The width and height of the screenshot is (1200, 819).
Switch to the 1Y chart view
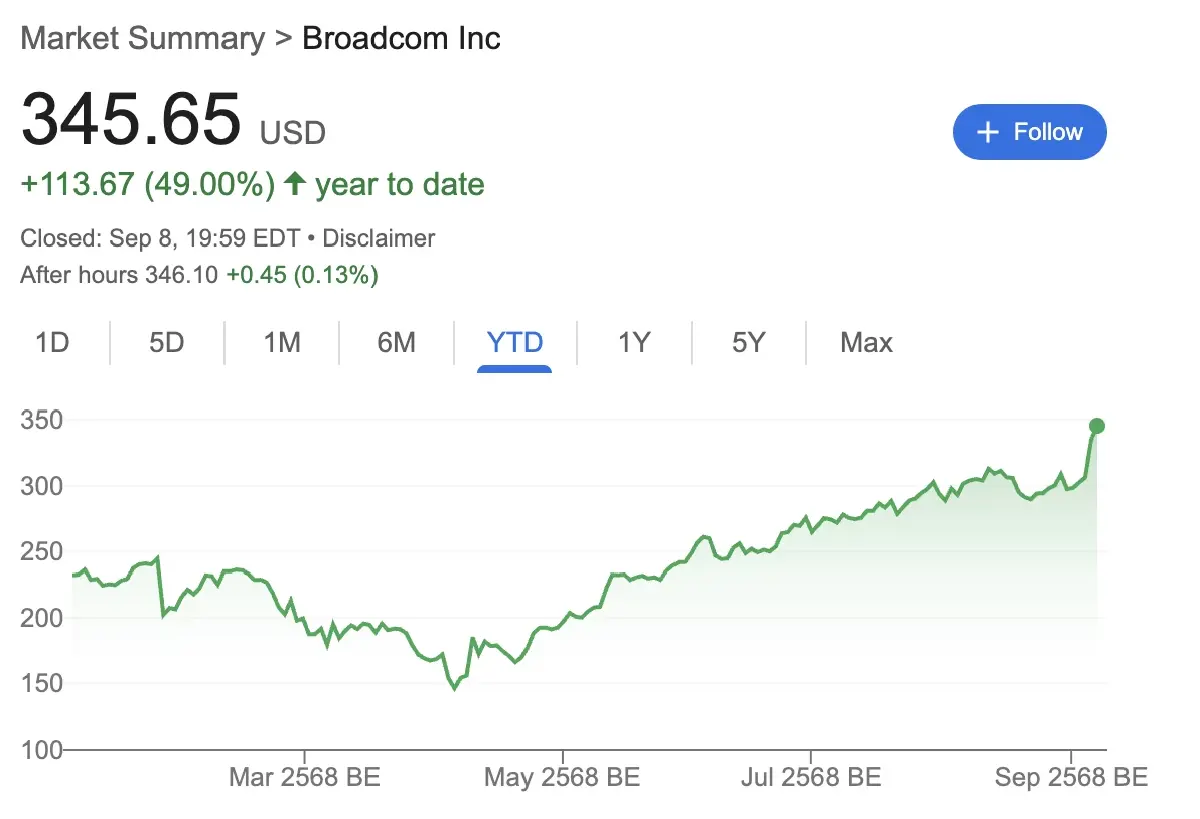point(633,343)
